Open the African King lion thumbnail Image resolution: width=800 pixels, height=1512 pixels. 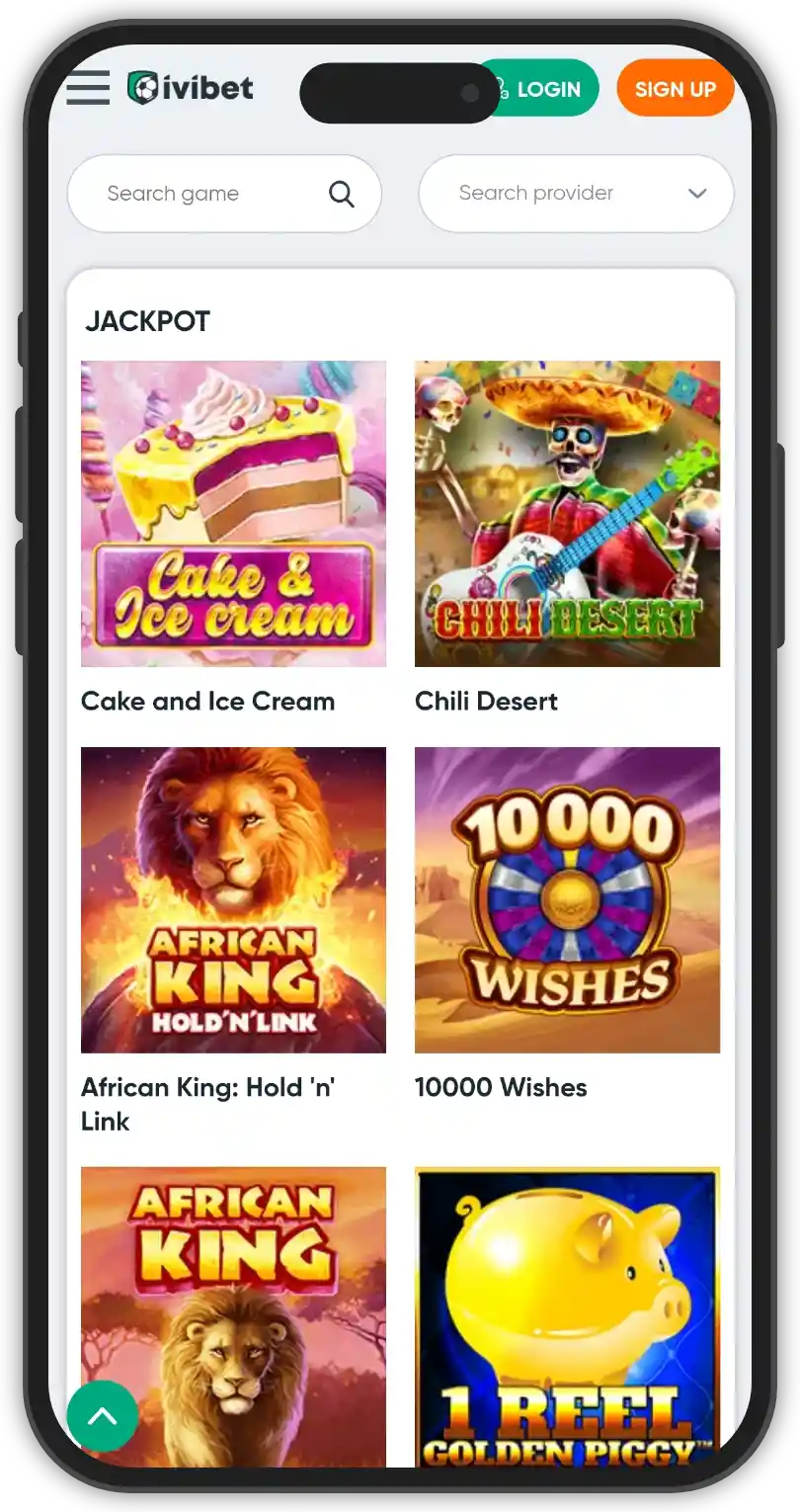click(233, 1316)
